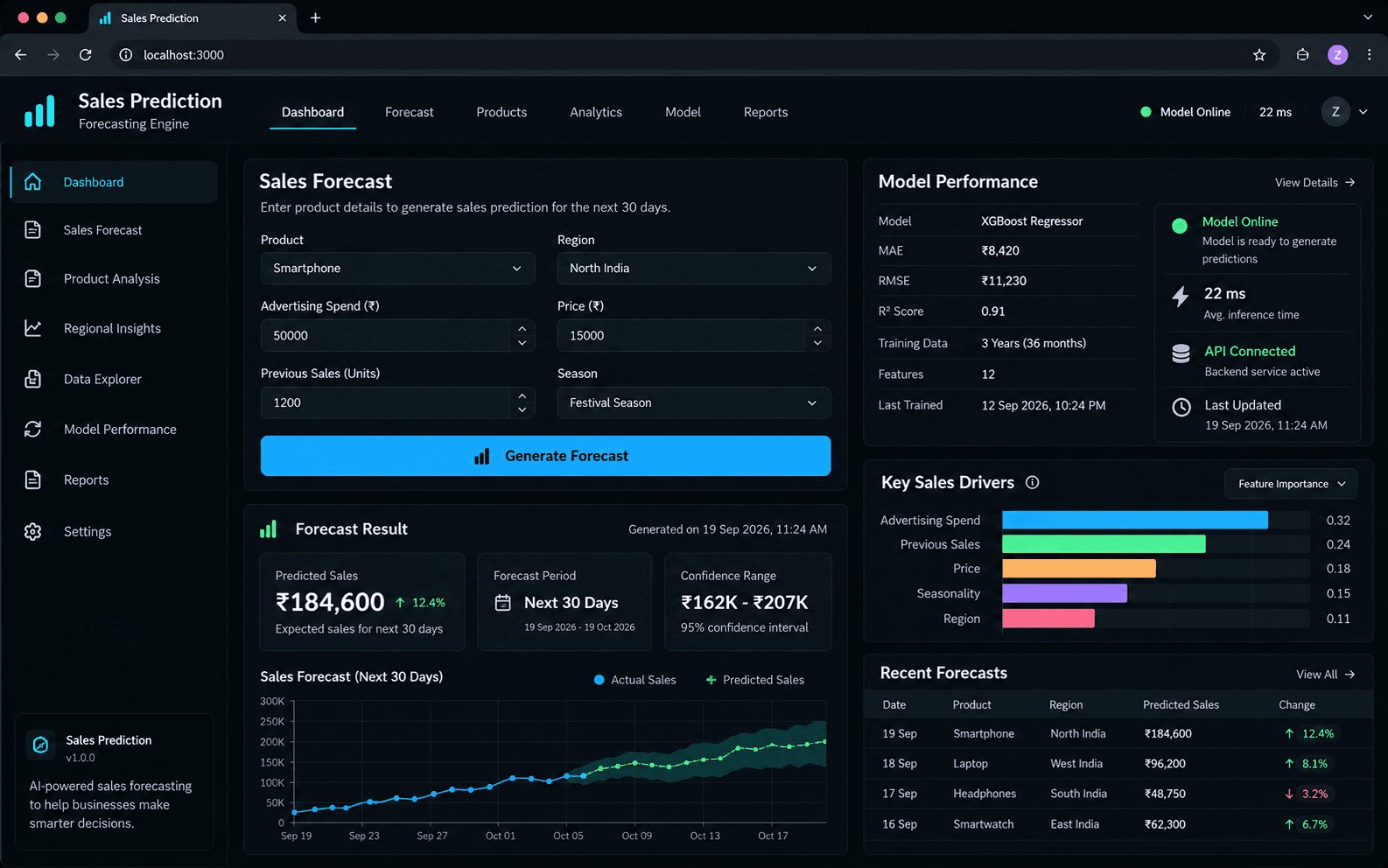The height and width of the screenshot is (868, 1388).
Task: Click the Product Analysis sidebar icon
Action: [32, 278]
